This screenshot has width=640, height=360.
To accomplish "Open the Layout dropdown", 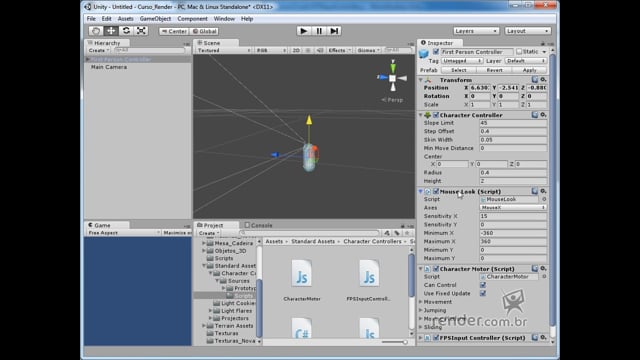I will pos(527,31).
